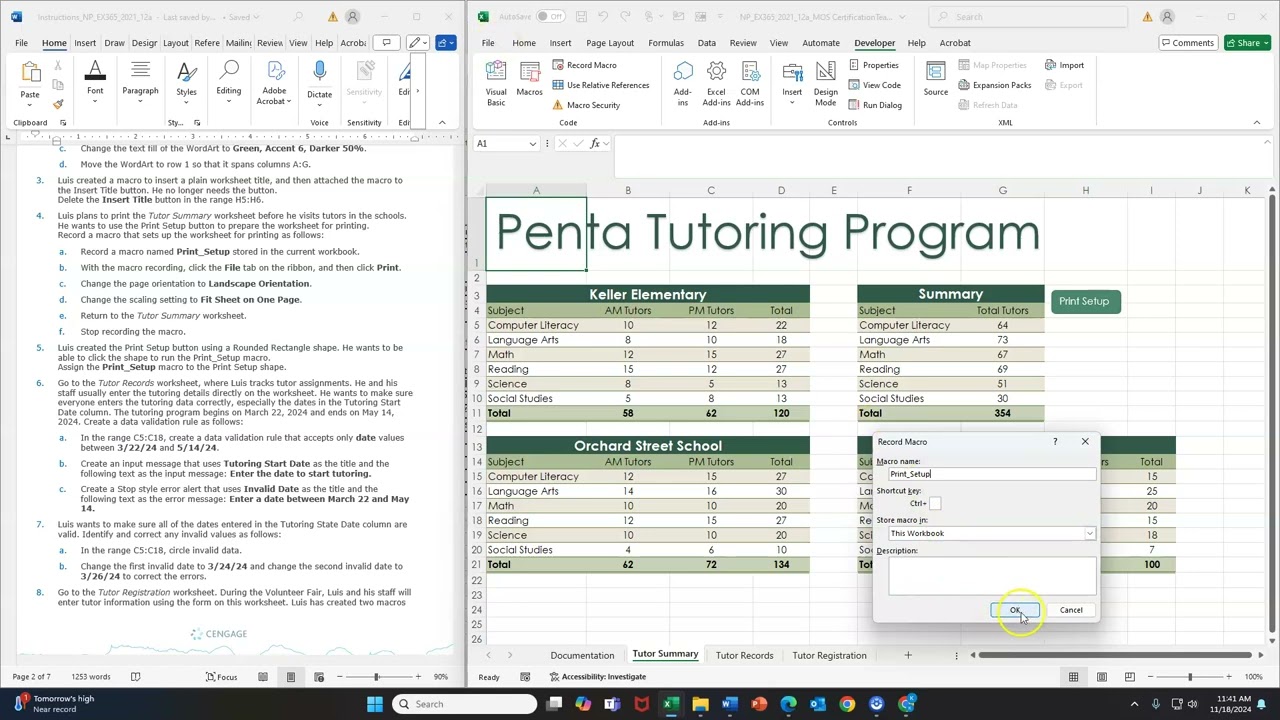Switch Word to Read Mode view

click(x=263, y=677)
